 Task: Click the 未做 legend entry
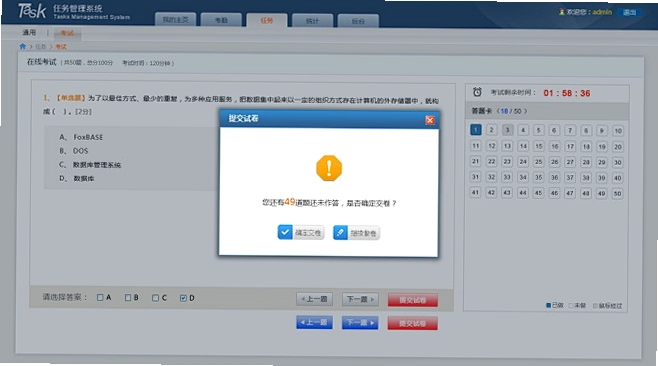(x=577, y=306)
